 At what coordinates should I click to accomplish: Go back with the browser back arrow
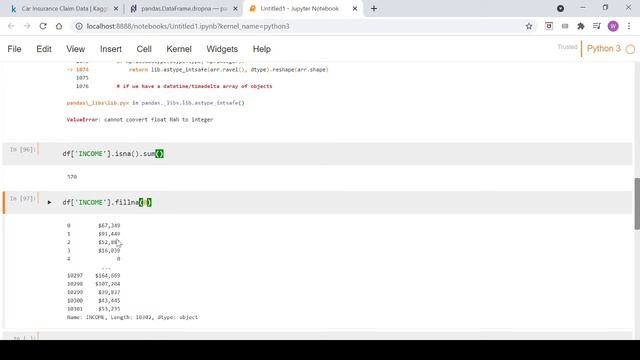pyautogui.click(x=11, y=26)
